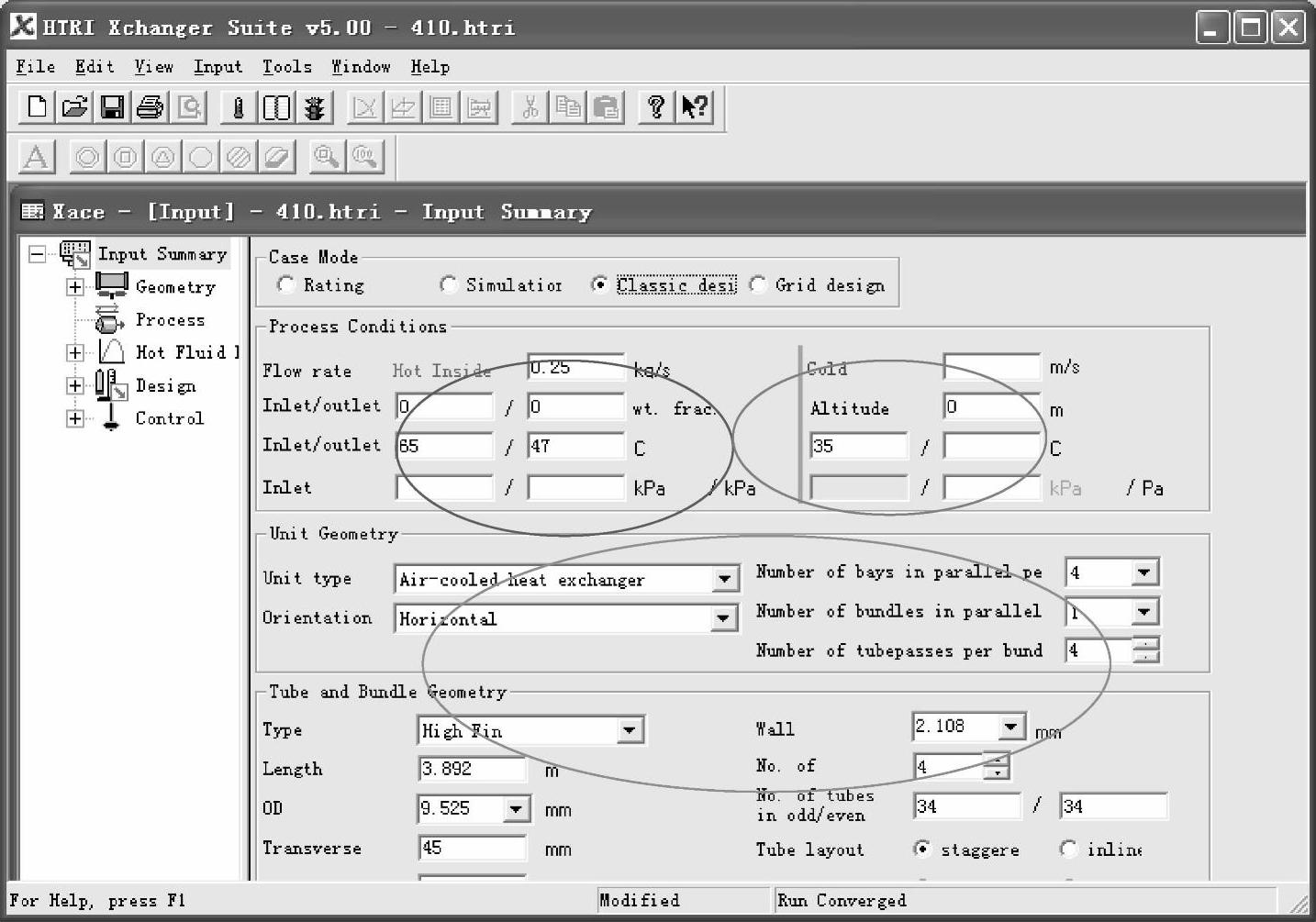
Task: Copy using the two-pages icon
Action: click(x=568, y=107)
